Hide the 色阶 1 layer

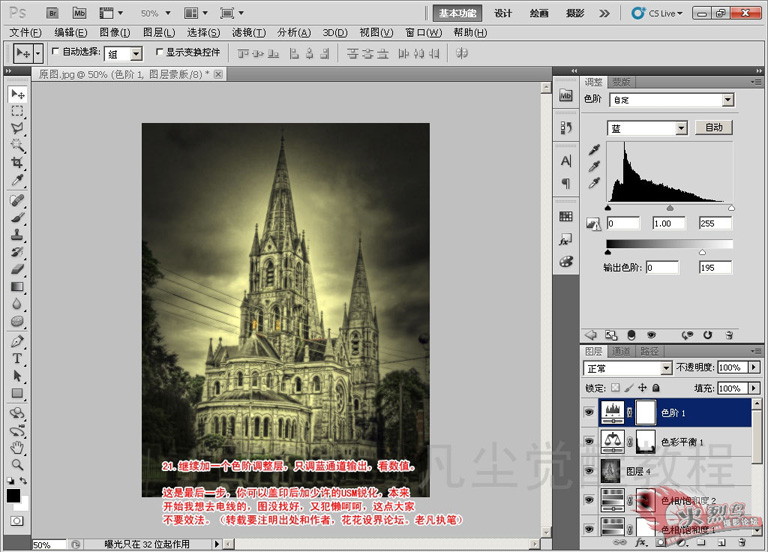[589, 412]
